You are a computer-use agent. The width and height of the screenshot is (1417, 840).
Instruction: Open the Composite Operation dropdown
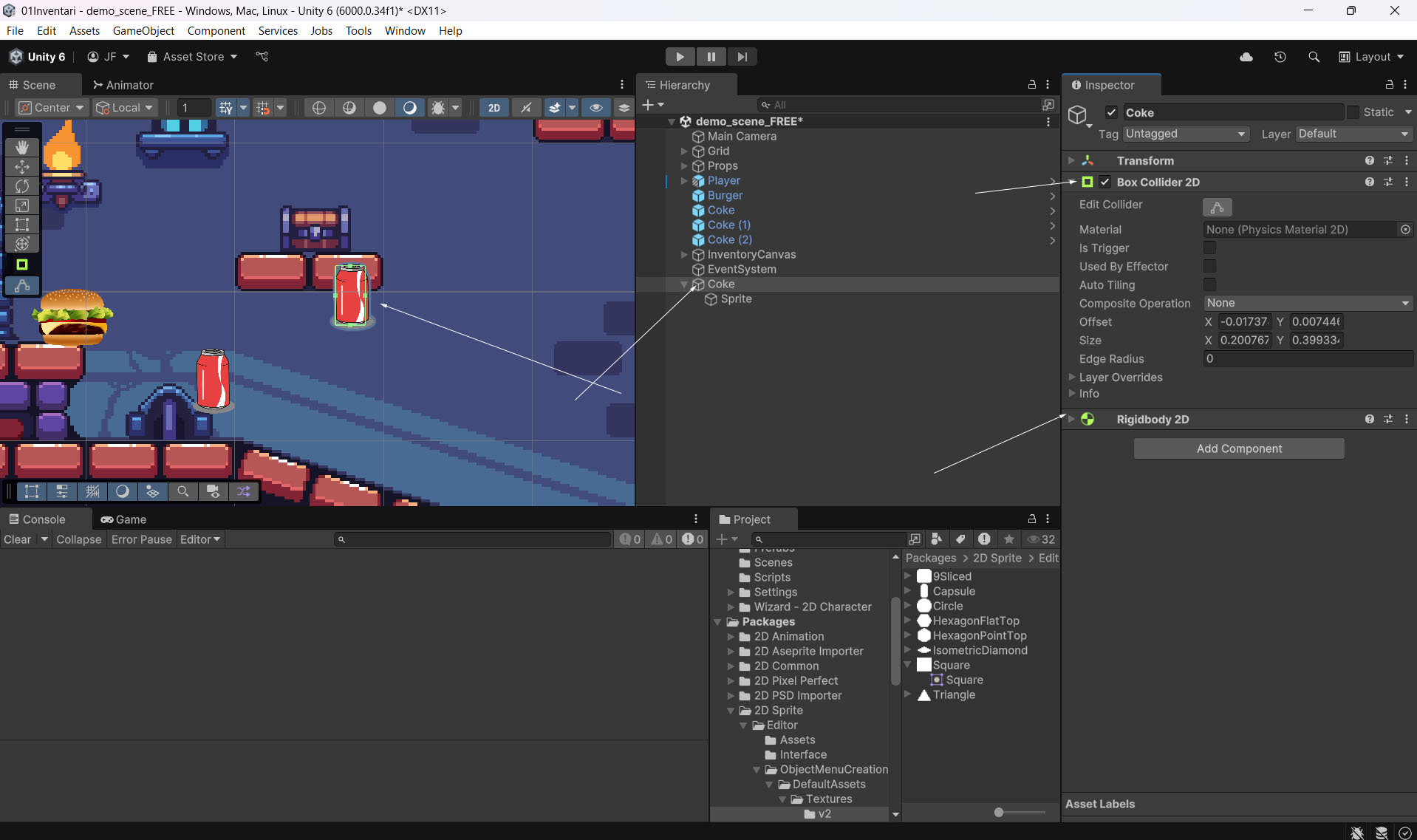click(x=1307, y=303)
